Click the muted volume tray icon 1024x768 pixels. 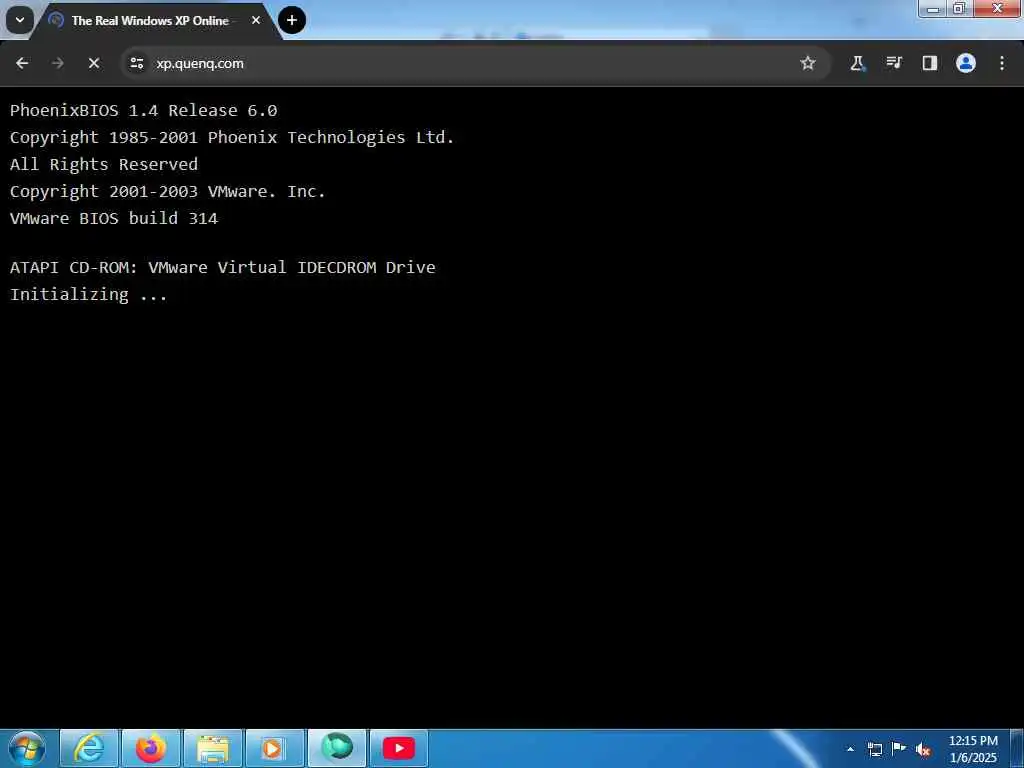click(923, 749)
